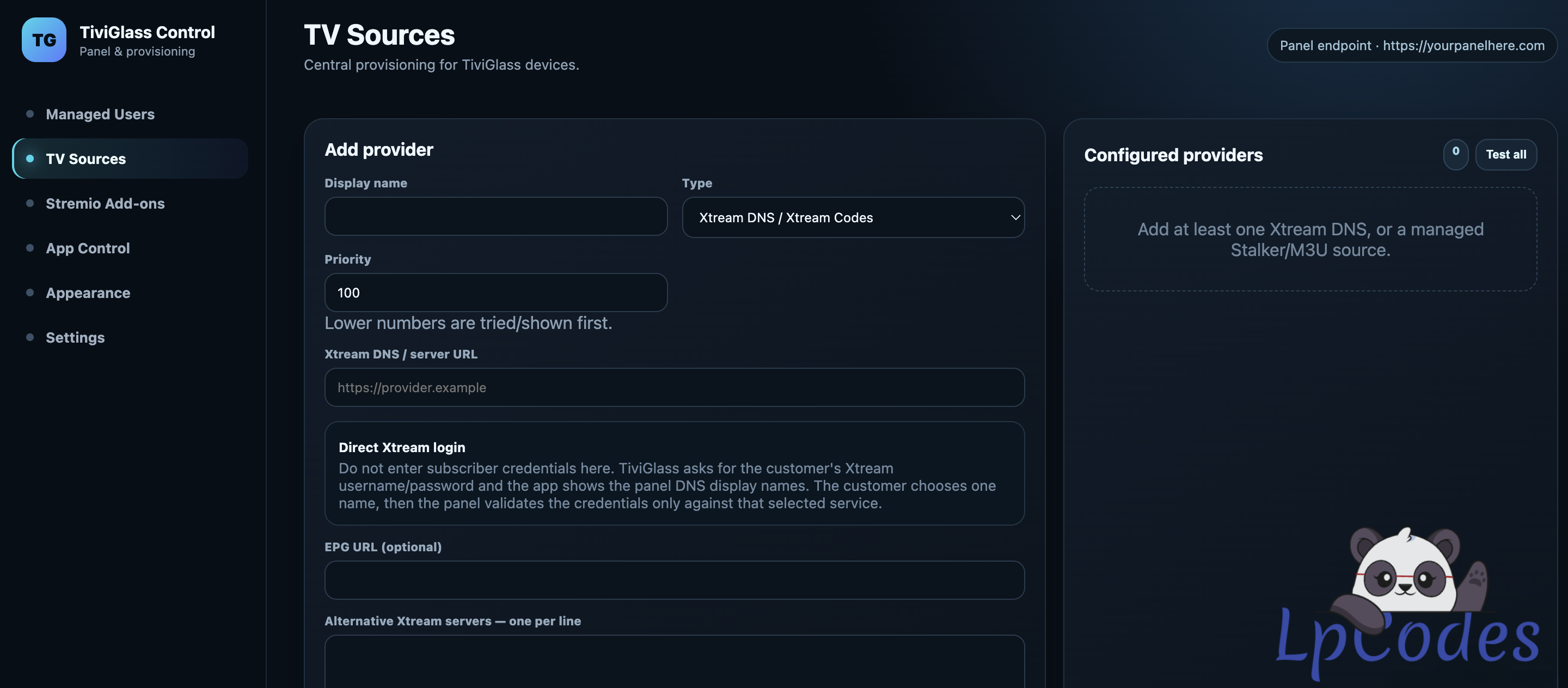This screenshot has width=1568, height=688.
Task: Click the Alternative Xtream servers text area
Action: [675, 662]
